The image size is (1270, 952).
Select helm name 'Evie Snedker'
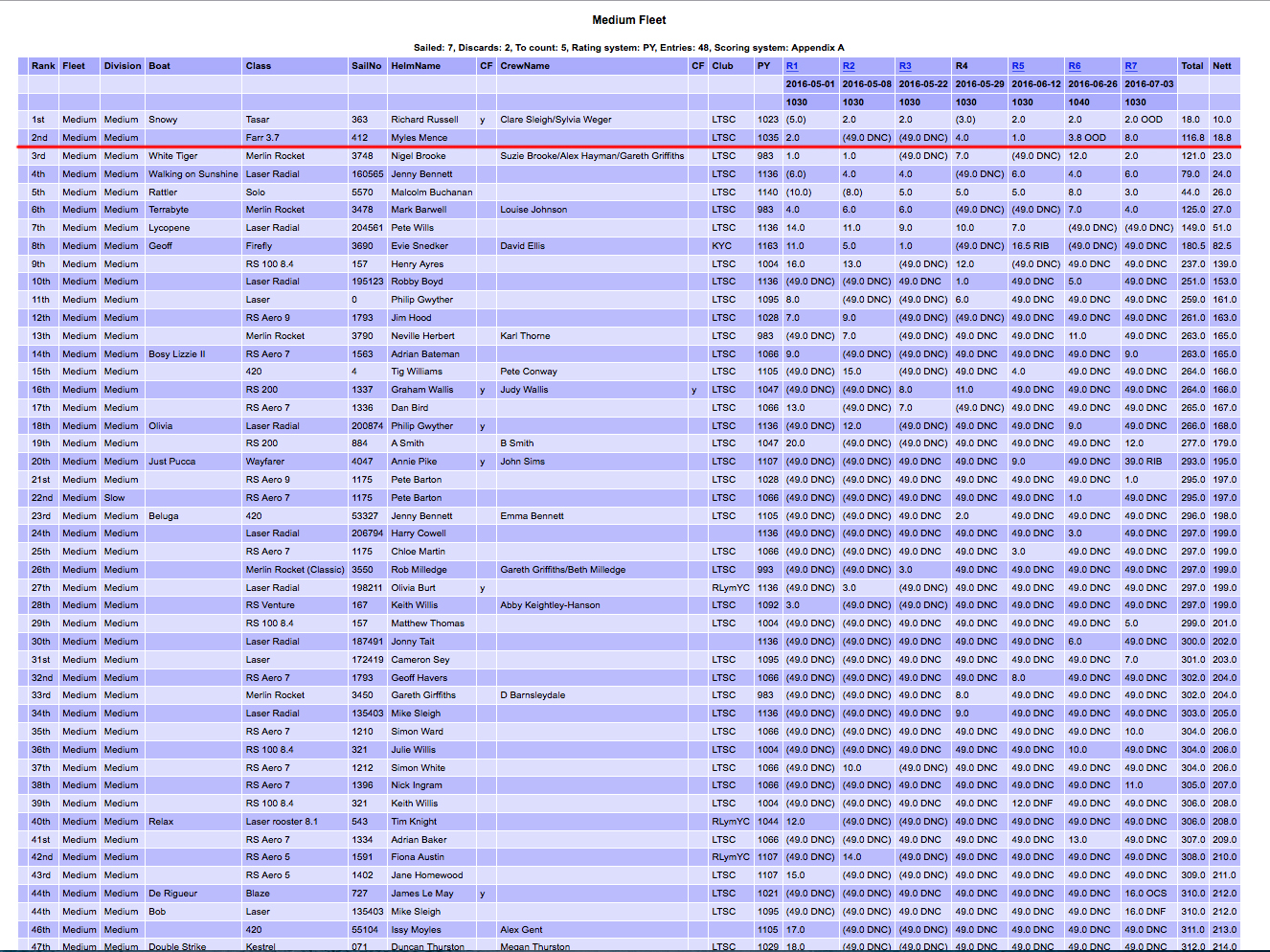click(420, 246)
